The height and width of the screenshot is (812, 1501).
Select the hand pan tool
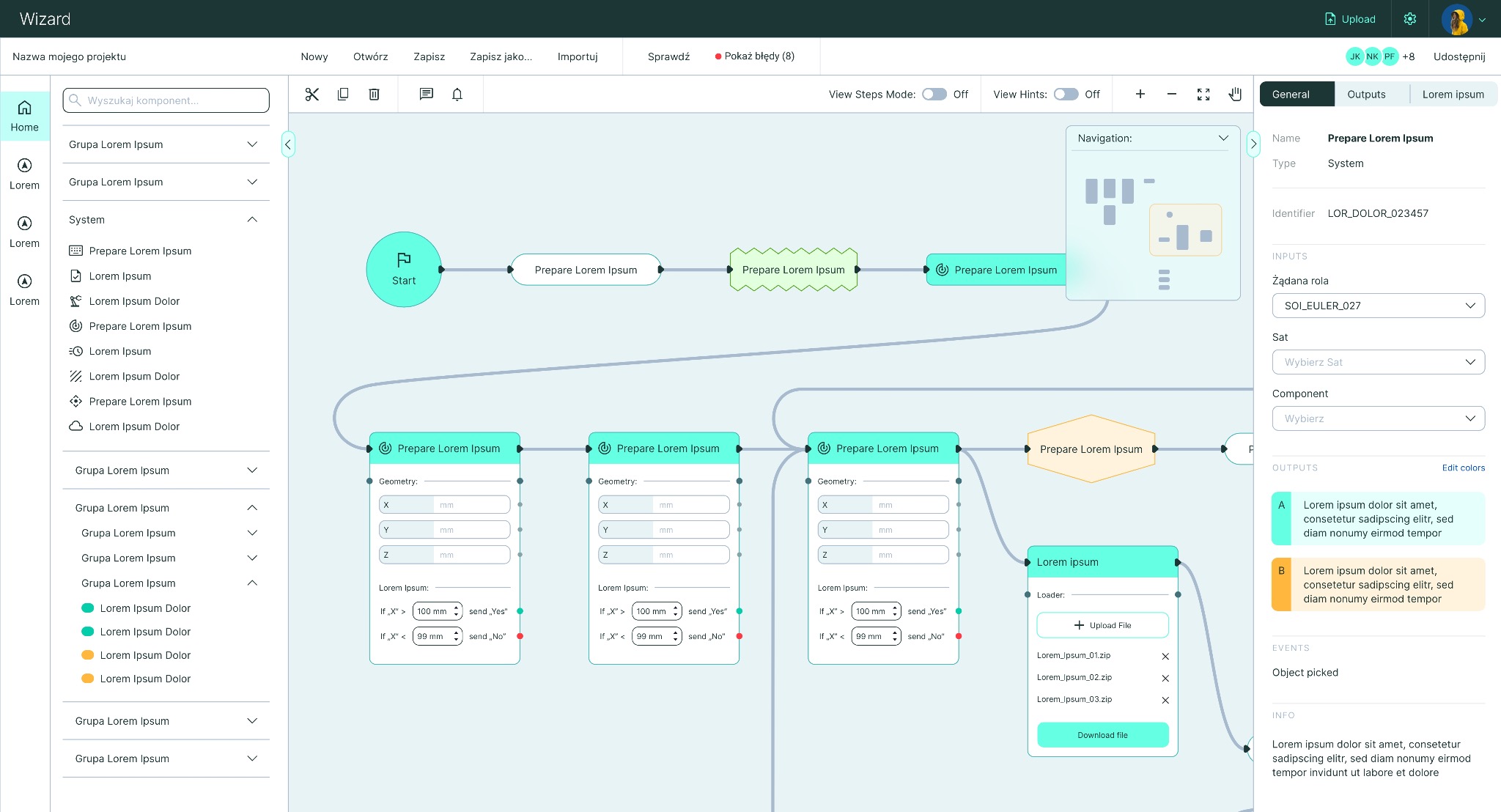(x=1235, y=95)
